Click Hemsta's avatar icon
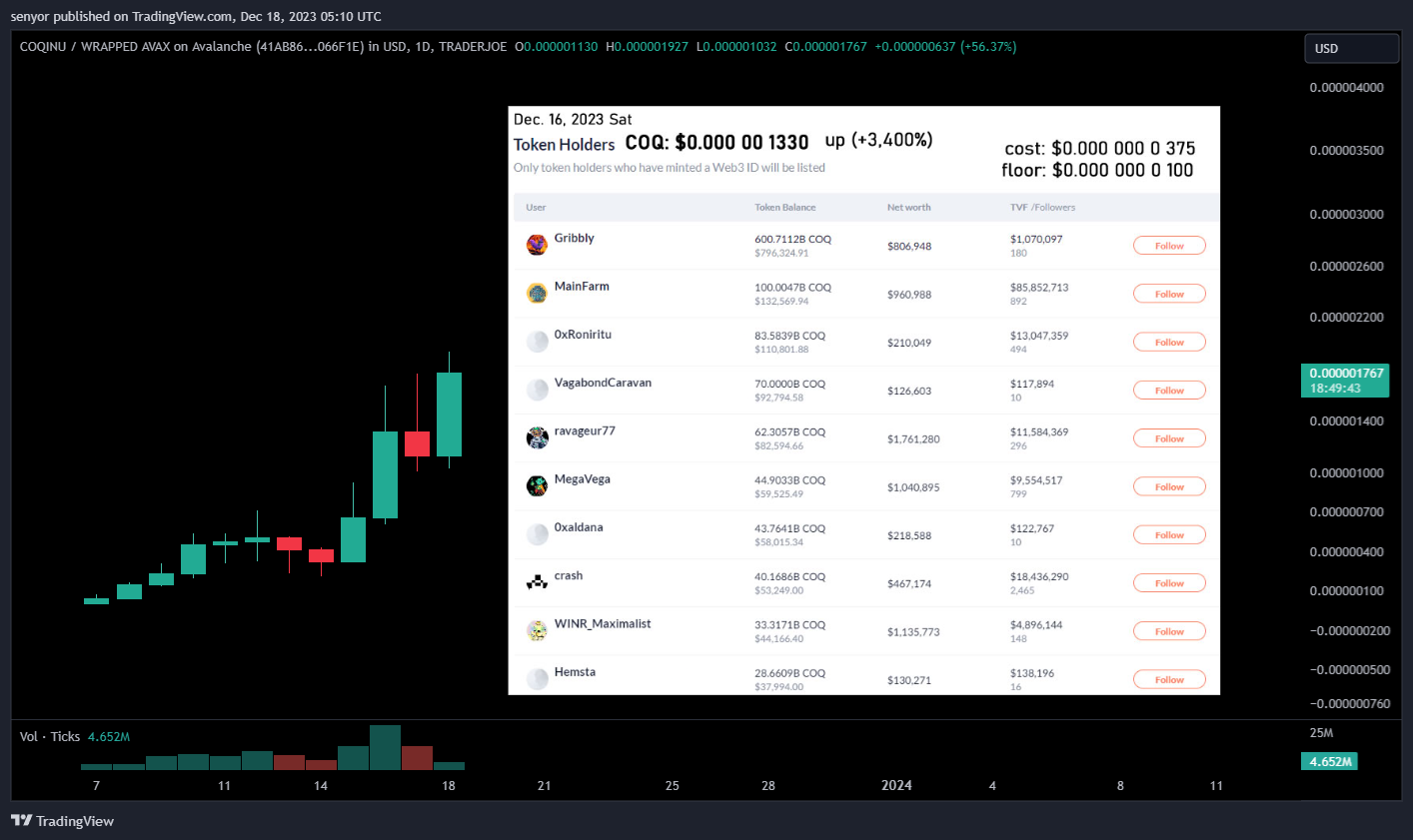 tap(537, 679)
